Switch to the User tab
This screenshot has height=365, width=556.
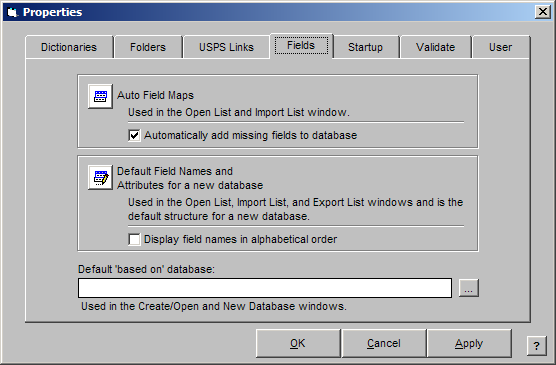[500, 47]
